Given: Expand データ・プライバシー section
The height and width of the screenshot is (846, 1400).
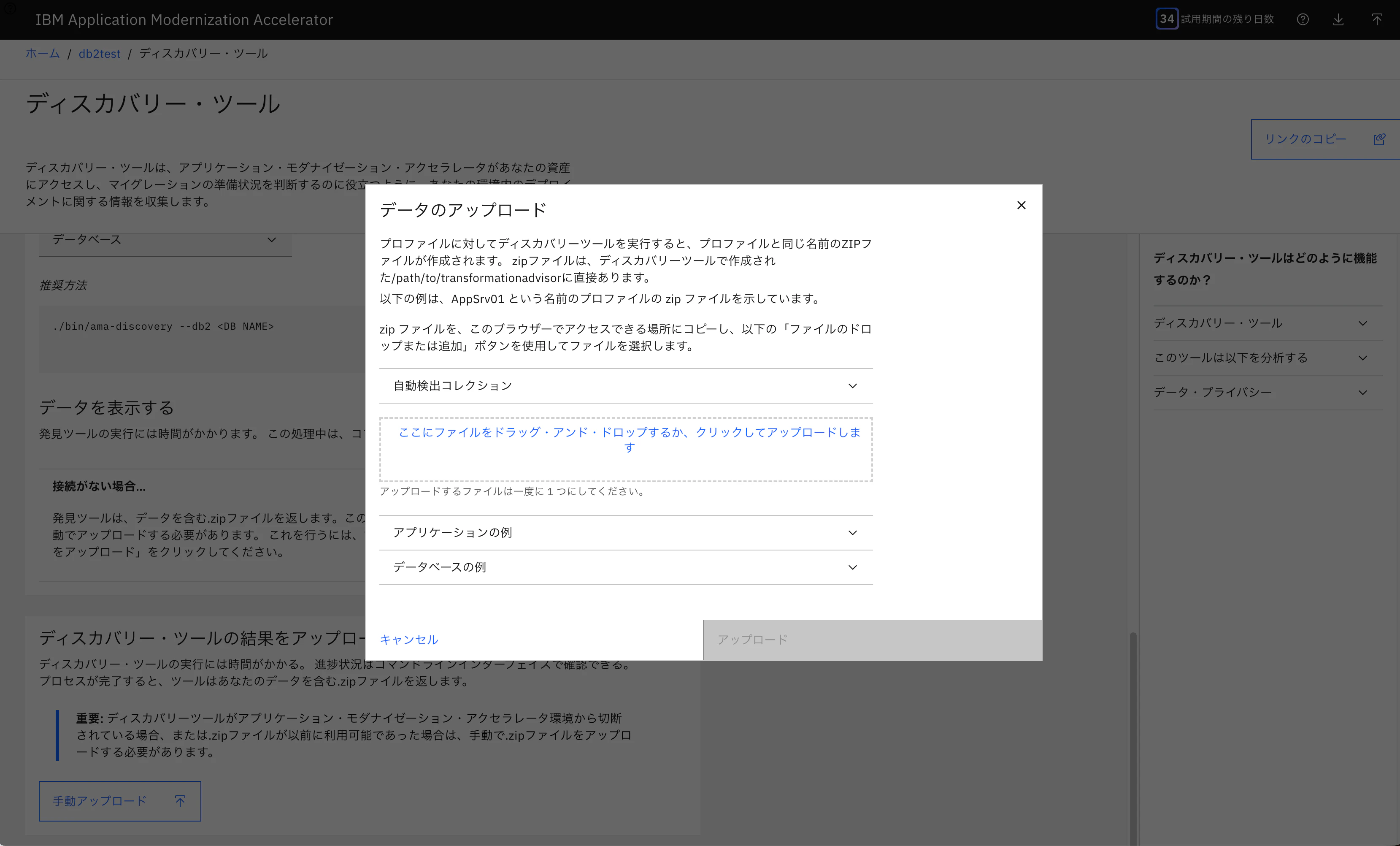Looking at the screenshot, I should coord(1268,392).
